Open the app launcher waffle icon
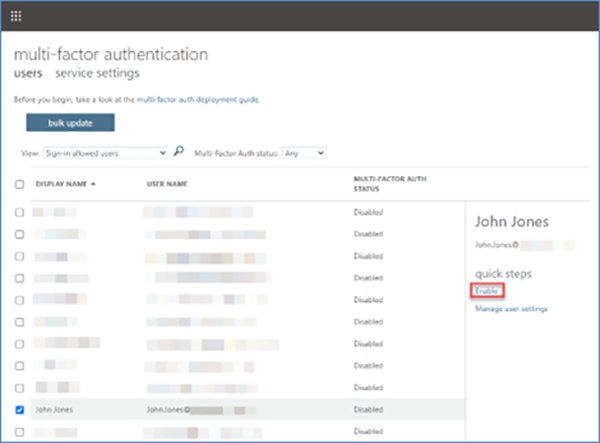The width and height of the screenshot is (600, 443). 16,16
